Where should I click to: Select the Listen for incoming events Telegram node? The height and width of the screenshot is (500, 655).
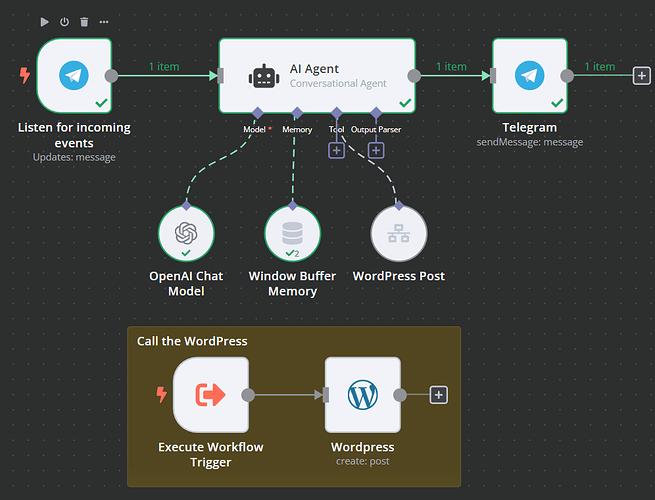click(74, 76)
